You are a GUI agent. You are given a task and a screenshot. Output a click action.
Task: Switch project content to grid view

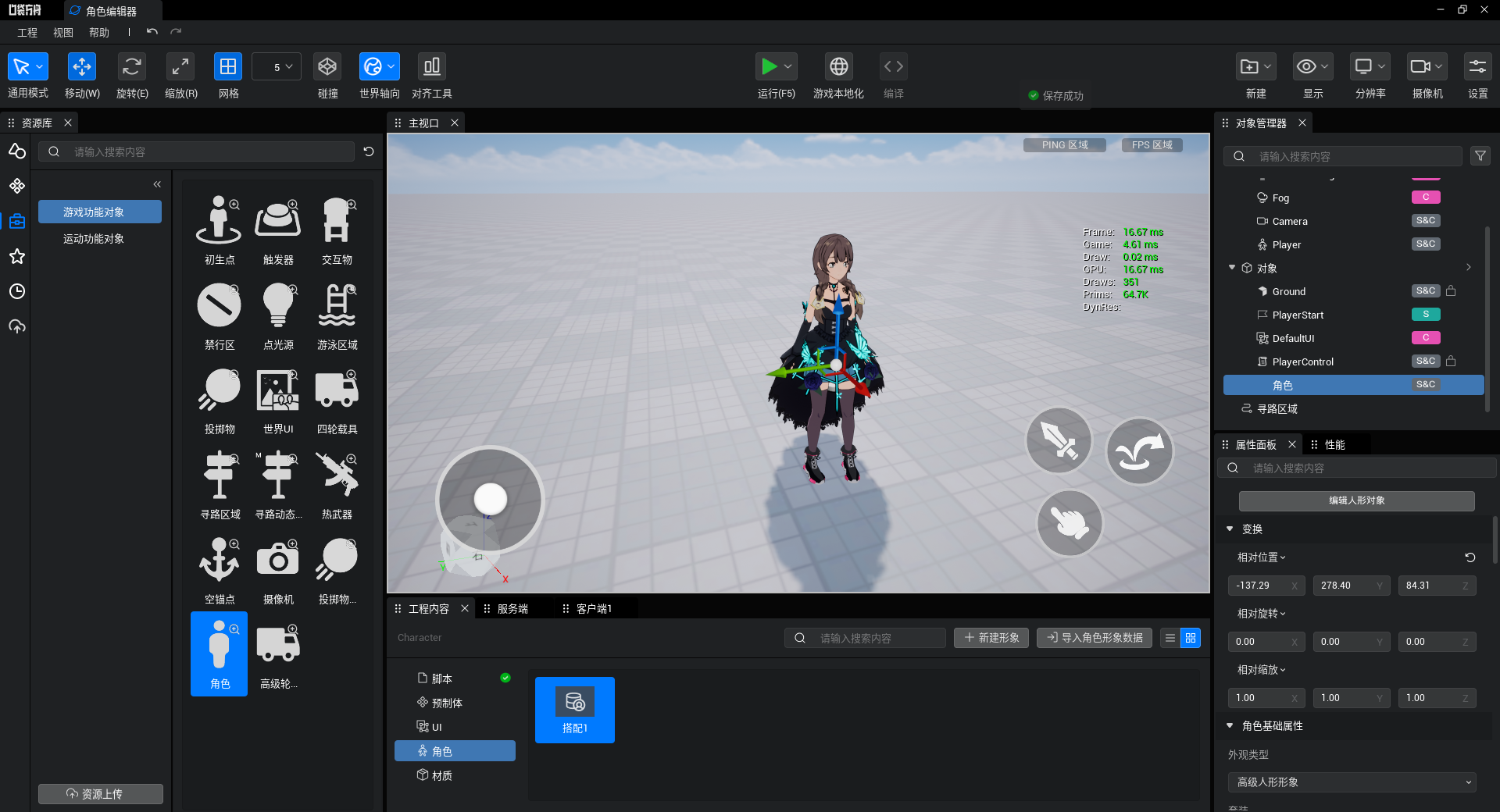(1191, 638)
